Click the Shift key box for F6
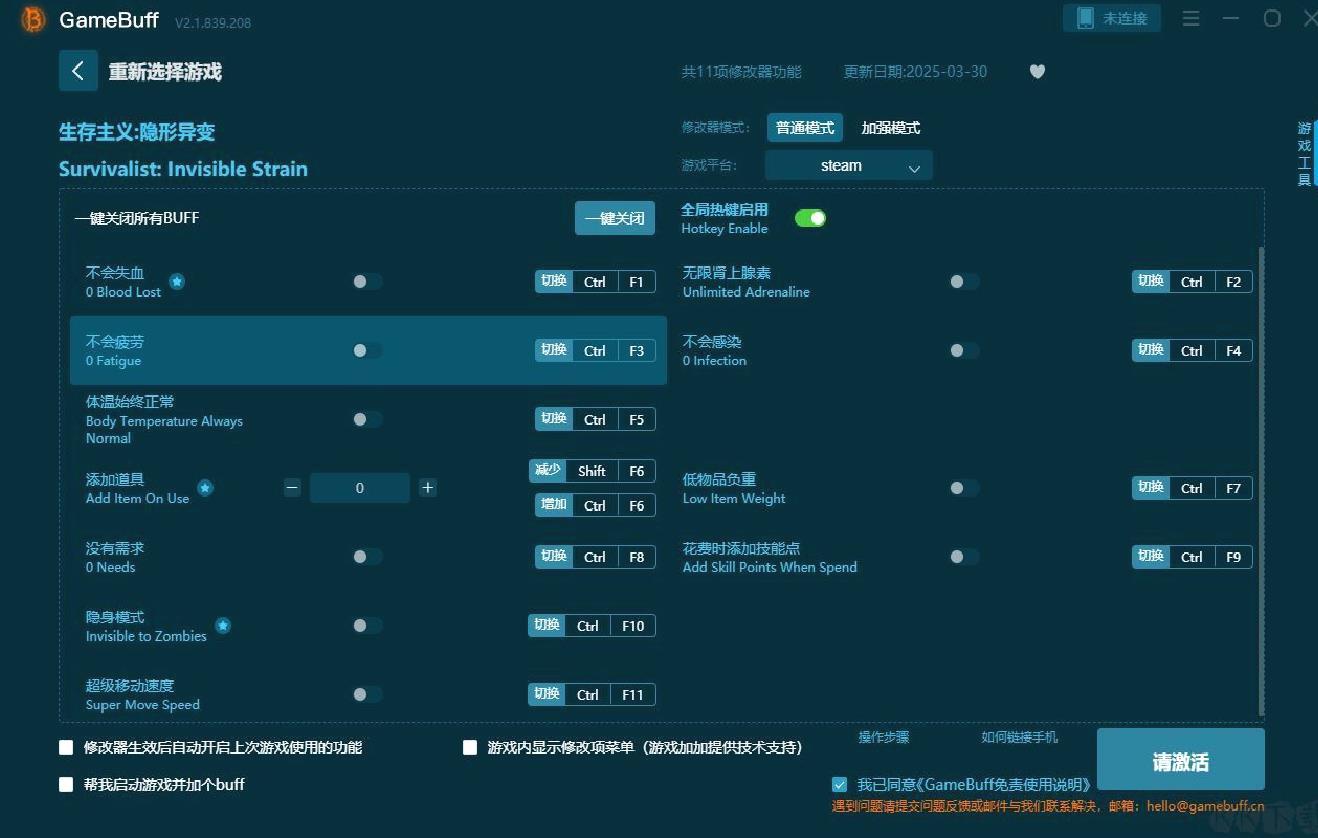 tap(592, 471)
